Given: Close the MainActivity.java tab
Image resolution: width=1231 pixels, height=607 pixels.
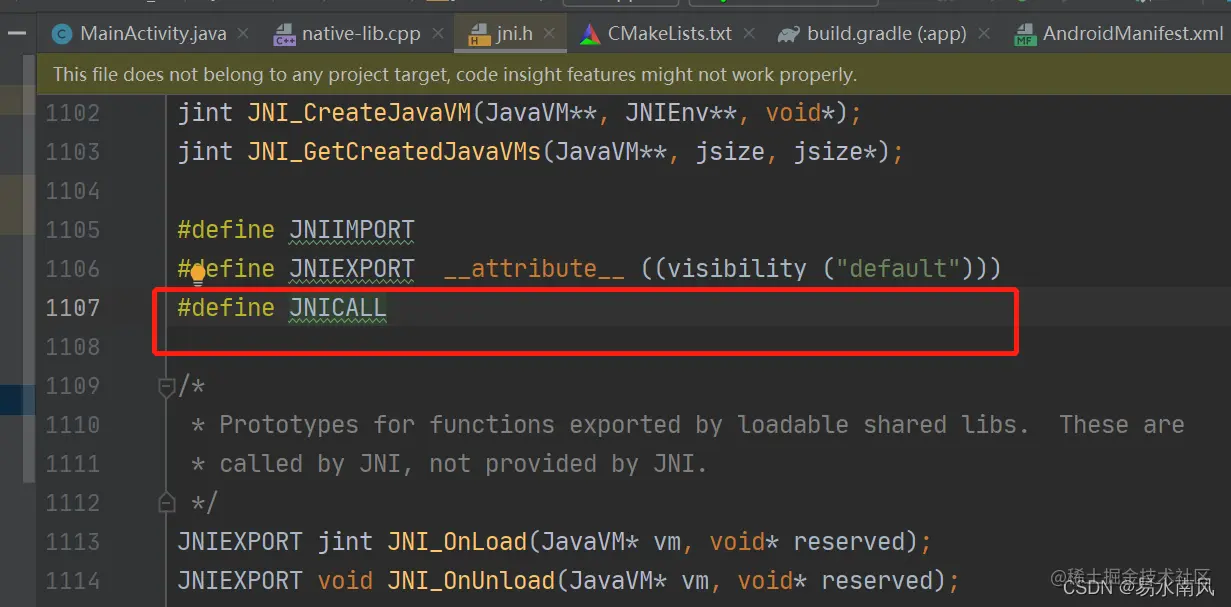Looking at the screenshot, I should click(244, 34).
